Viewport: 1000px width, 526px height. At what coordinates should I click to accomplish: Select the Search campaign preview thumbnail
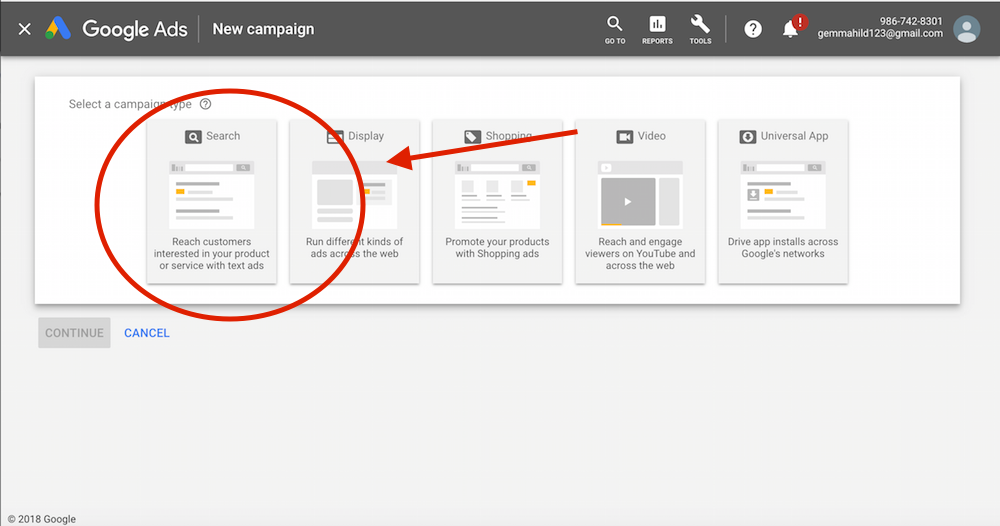click(x=212, y=195)
